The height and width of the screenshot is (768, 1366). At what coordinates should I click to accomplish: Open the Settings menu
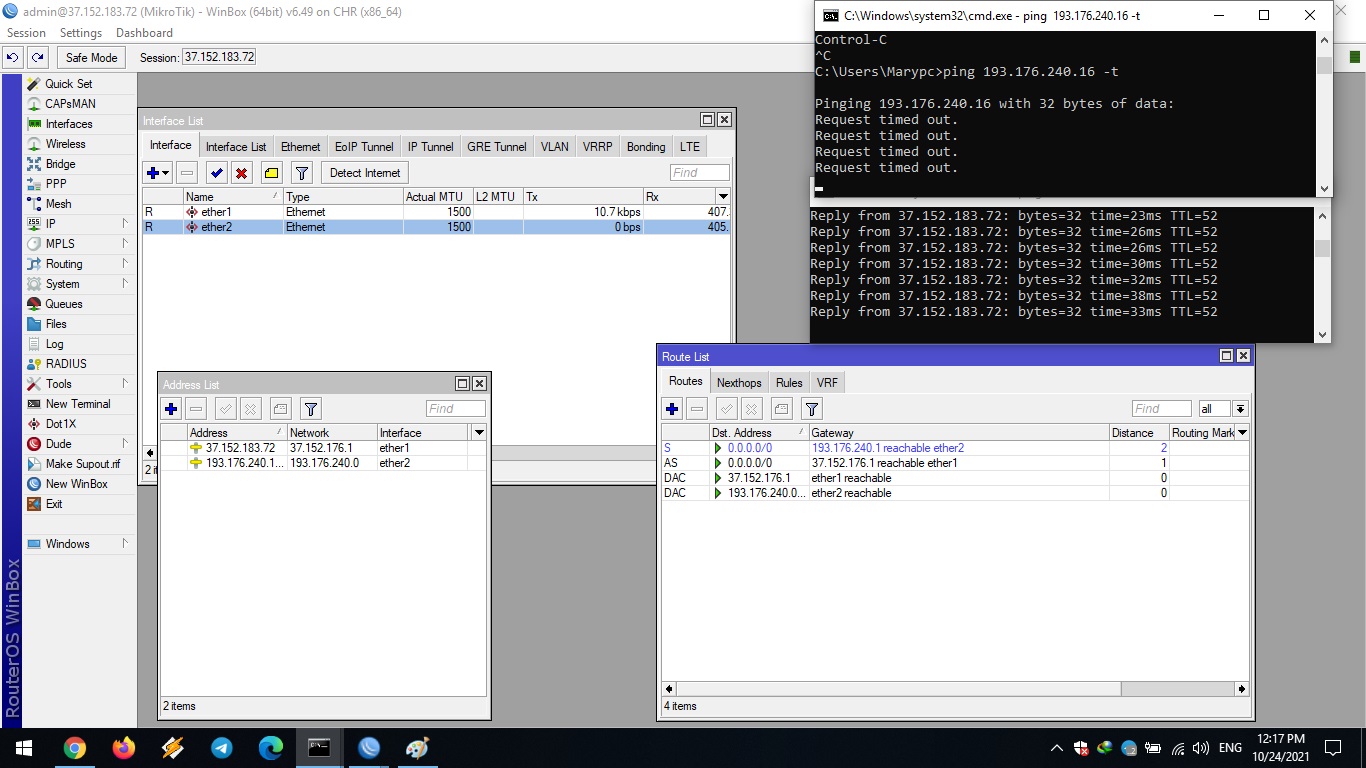coord(81,33)
